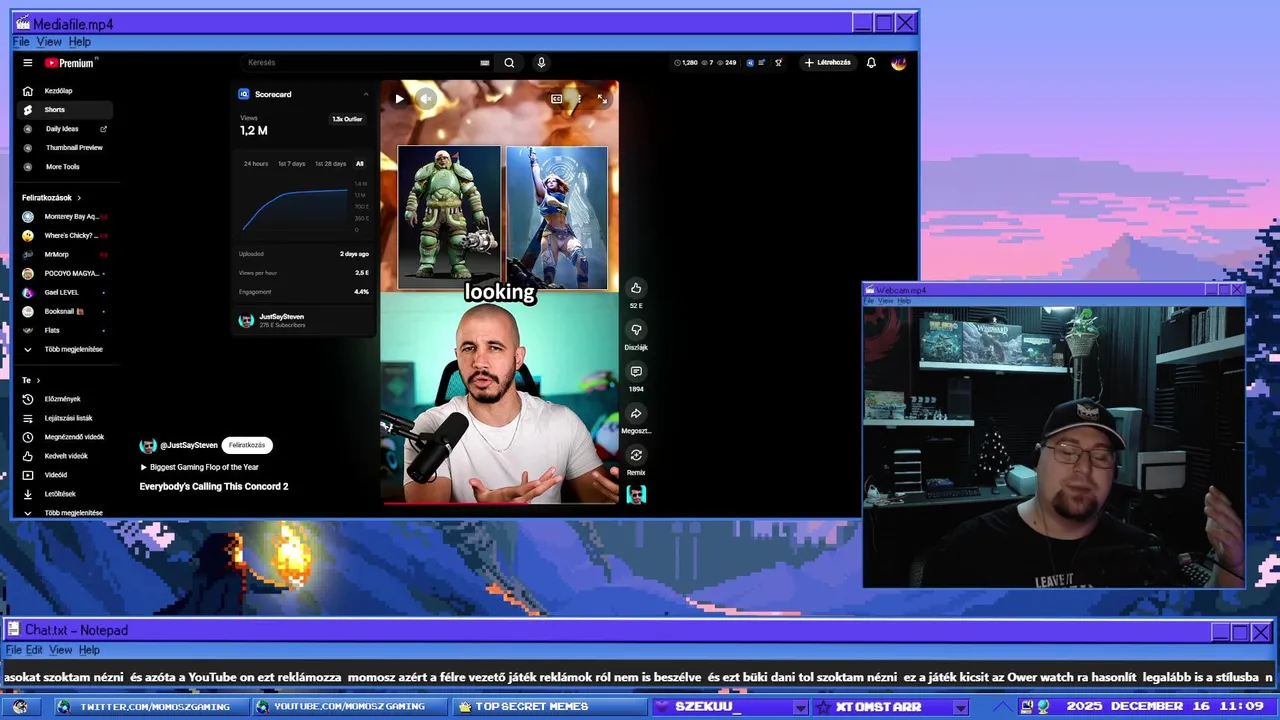Open the account avatar menu
Screen dimensions: 1280x720
tap(899, 63)
